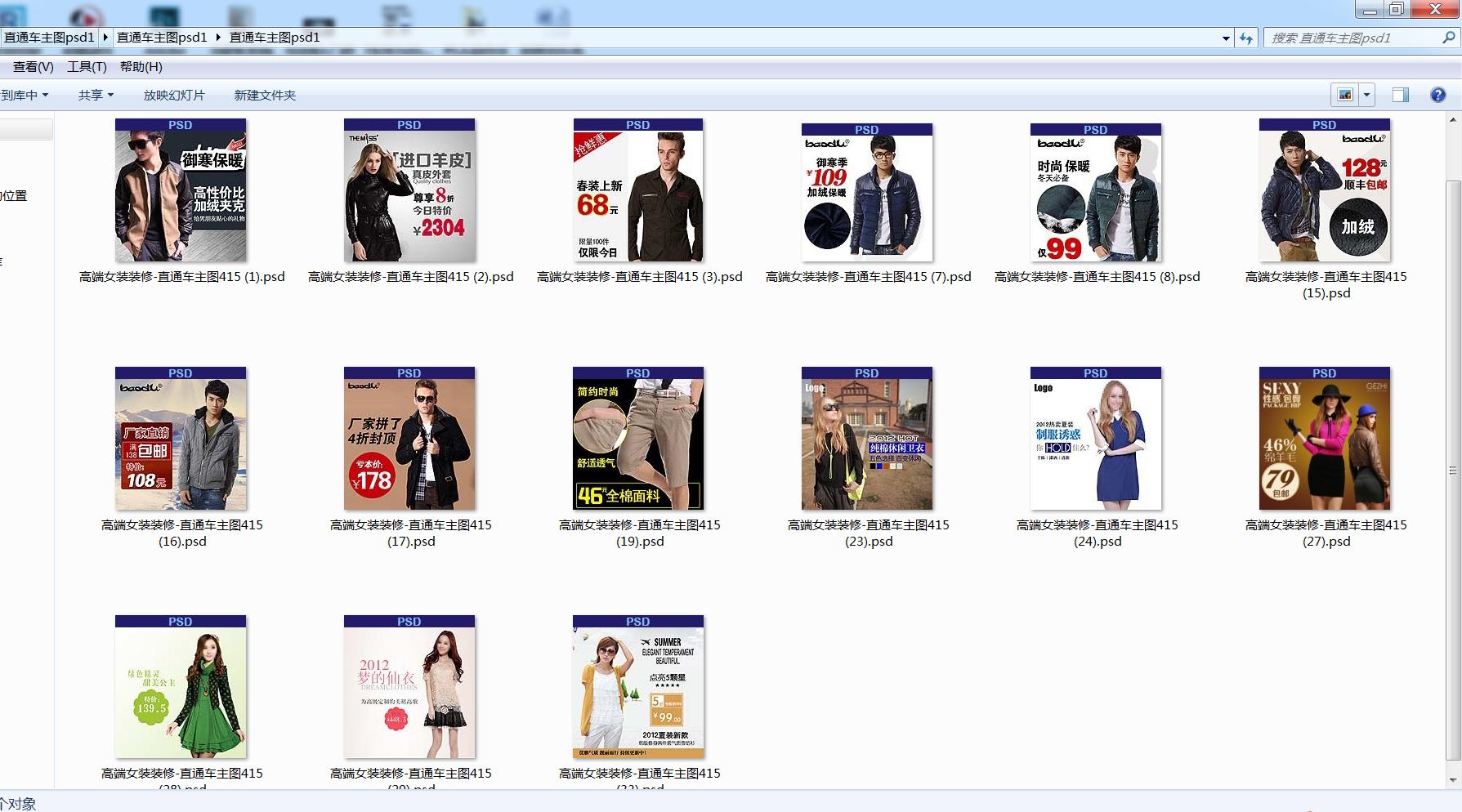Toggle the preview pane icon
Viewport: 1462px width, 812px height.
click(1400, 96)
